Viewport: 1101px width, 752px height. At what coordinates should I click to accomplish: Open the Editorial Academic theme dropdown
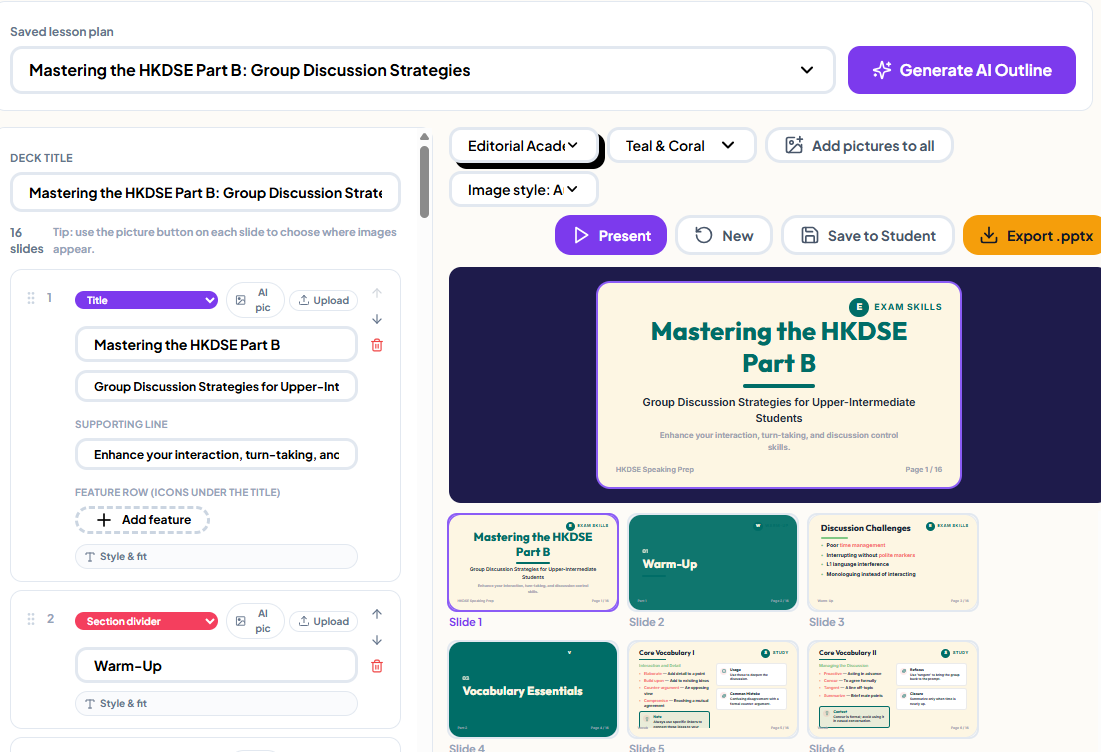(524, 145)
